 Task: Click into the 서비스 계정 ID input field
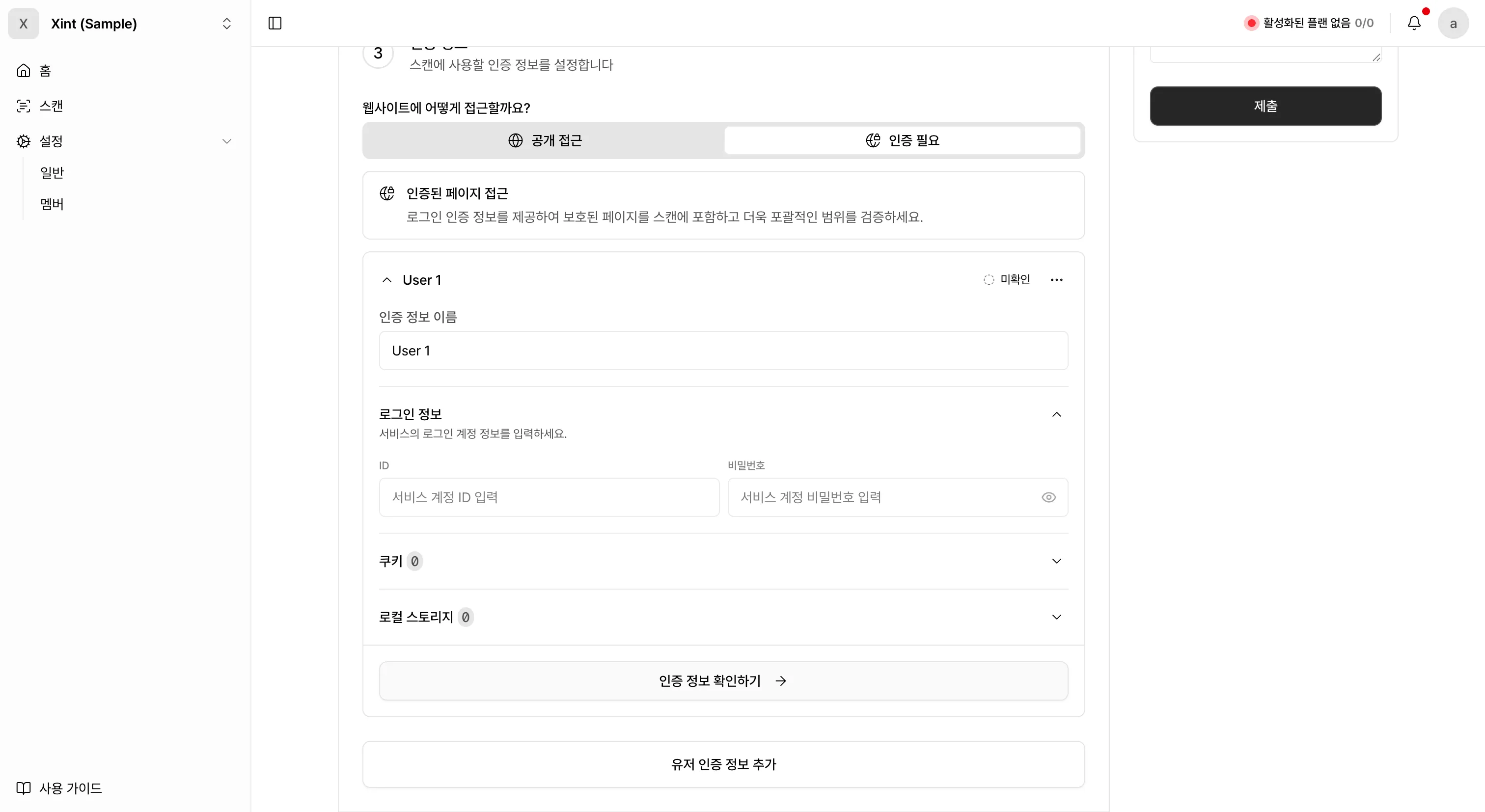549,497
